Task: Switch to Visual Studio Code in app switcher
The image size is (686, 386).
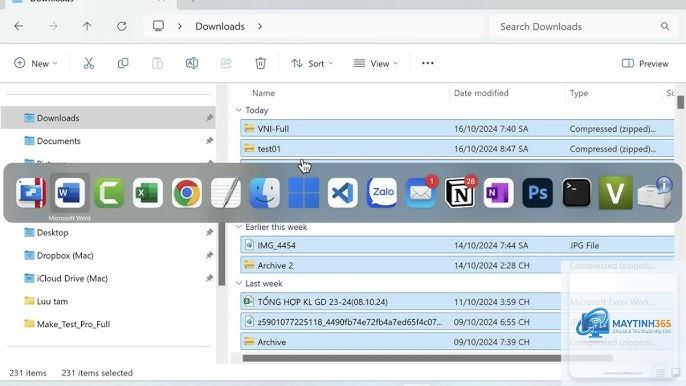Action: coord(343,193)
